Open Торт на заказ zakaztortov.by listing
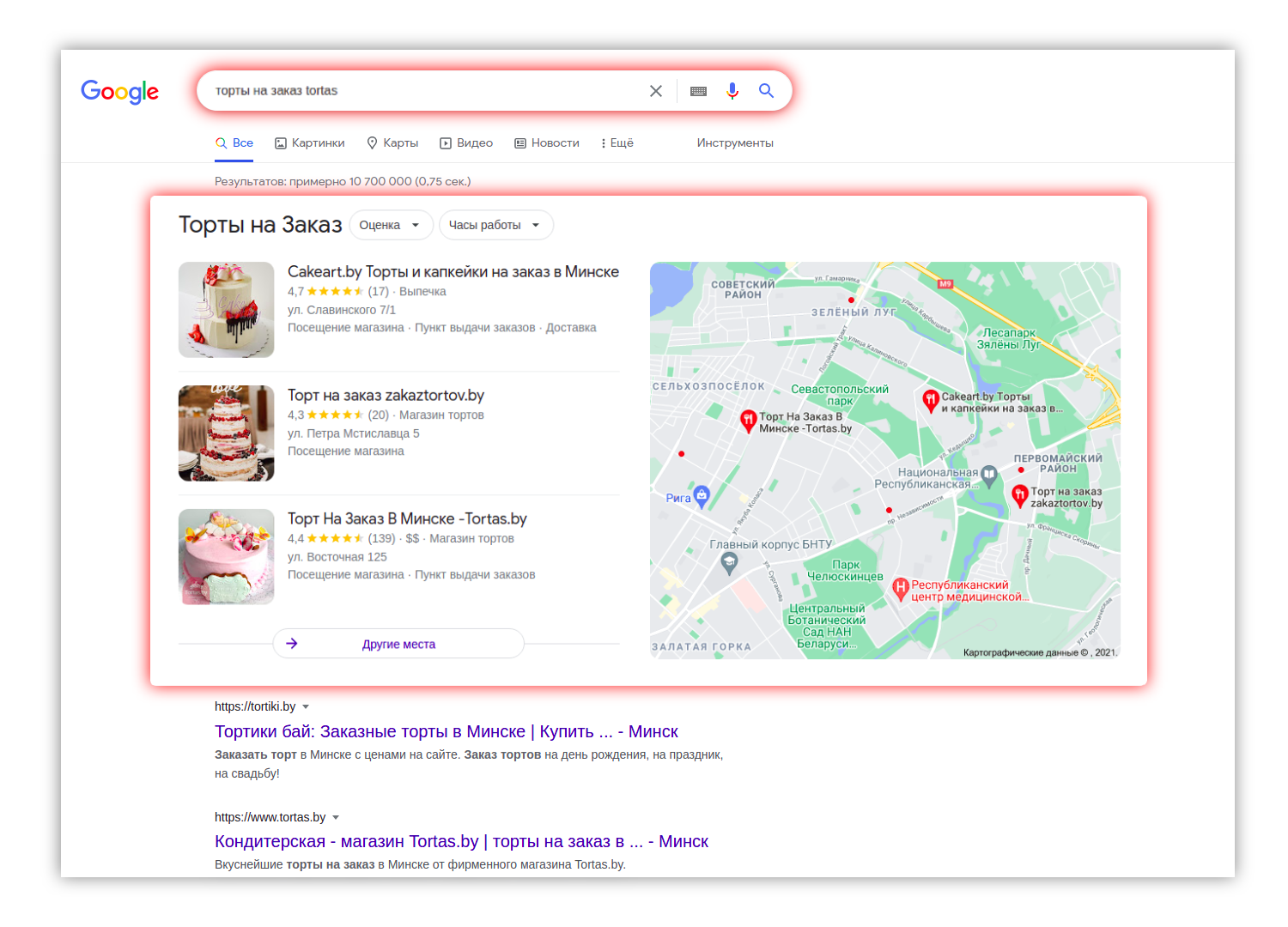1288x927 pixels. point(386,396)
